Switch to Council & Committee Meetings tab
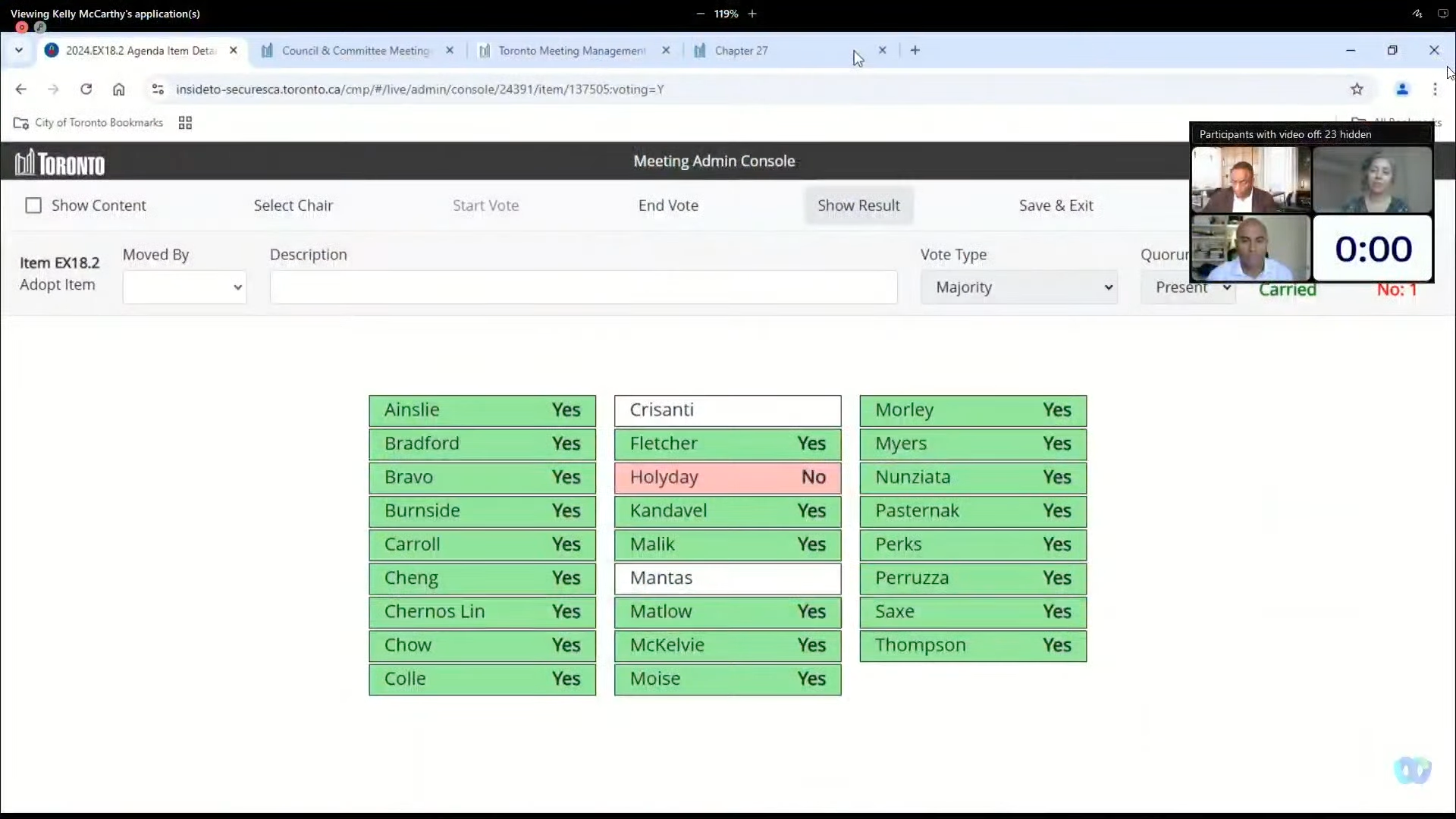Image resolution: width=1456 pixels, height=819 pixels. pos(355,50)
